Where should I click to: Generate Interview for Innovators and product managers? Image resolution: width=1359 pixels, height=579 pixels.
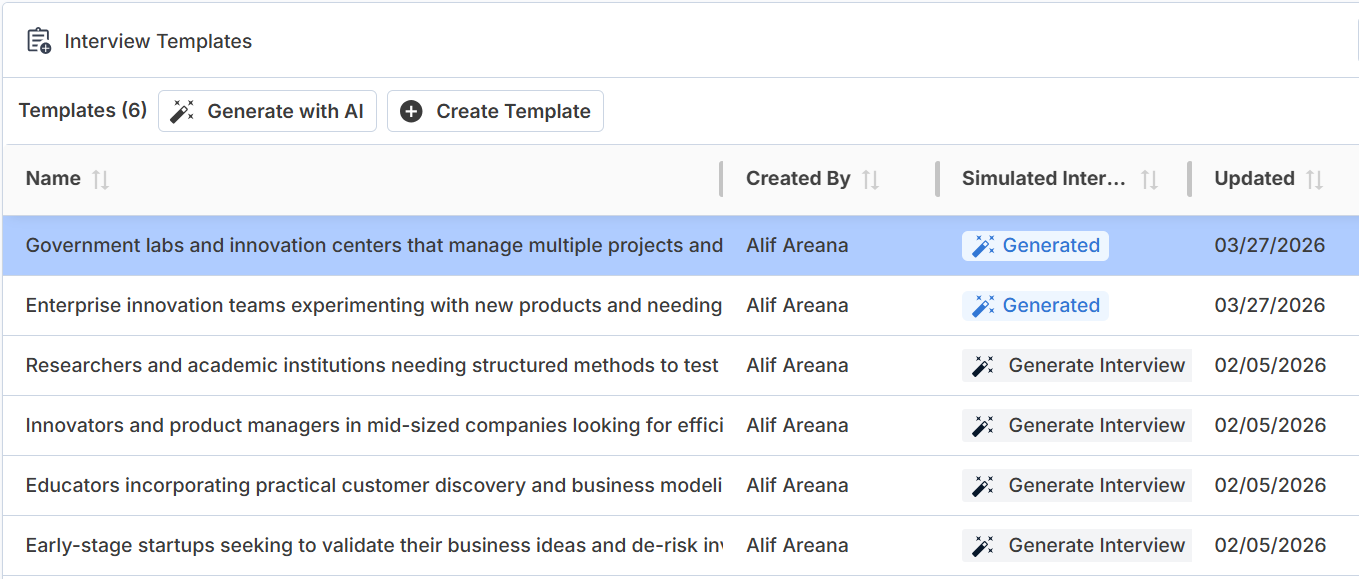pos(1078,426)
